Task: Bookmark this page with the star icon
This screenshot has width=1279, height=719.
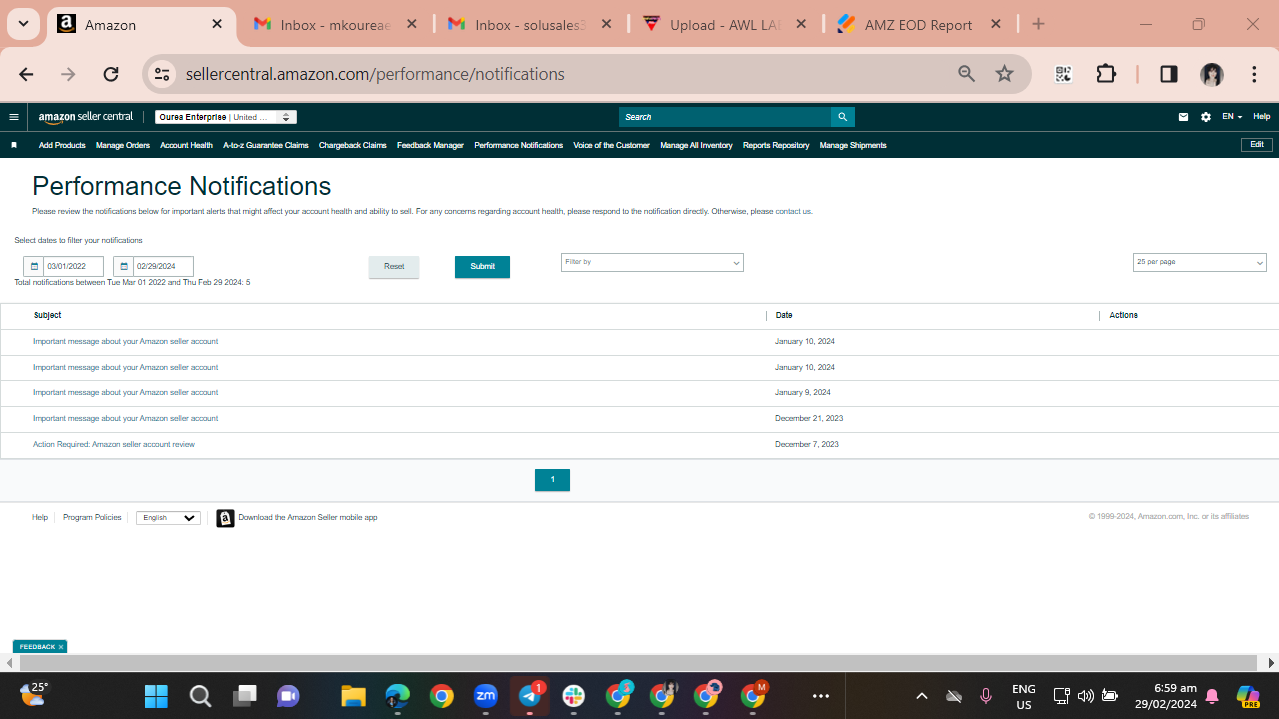Action: (1005, 74)
